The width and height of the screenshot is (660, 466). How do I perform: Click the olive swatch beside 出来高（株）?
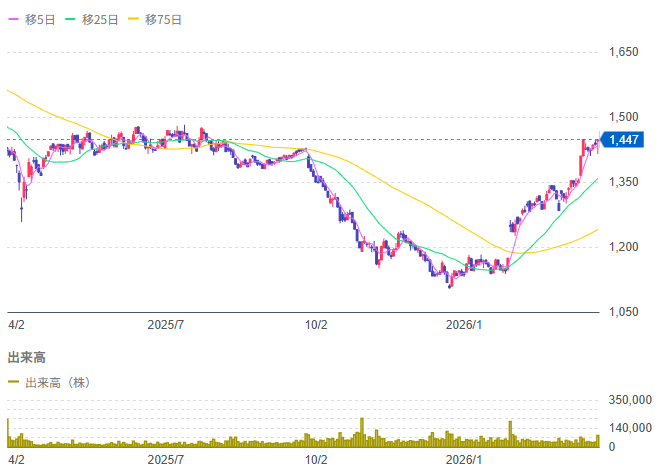coord(13,382)
